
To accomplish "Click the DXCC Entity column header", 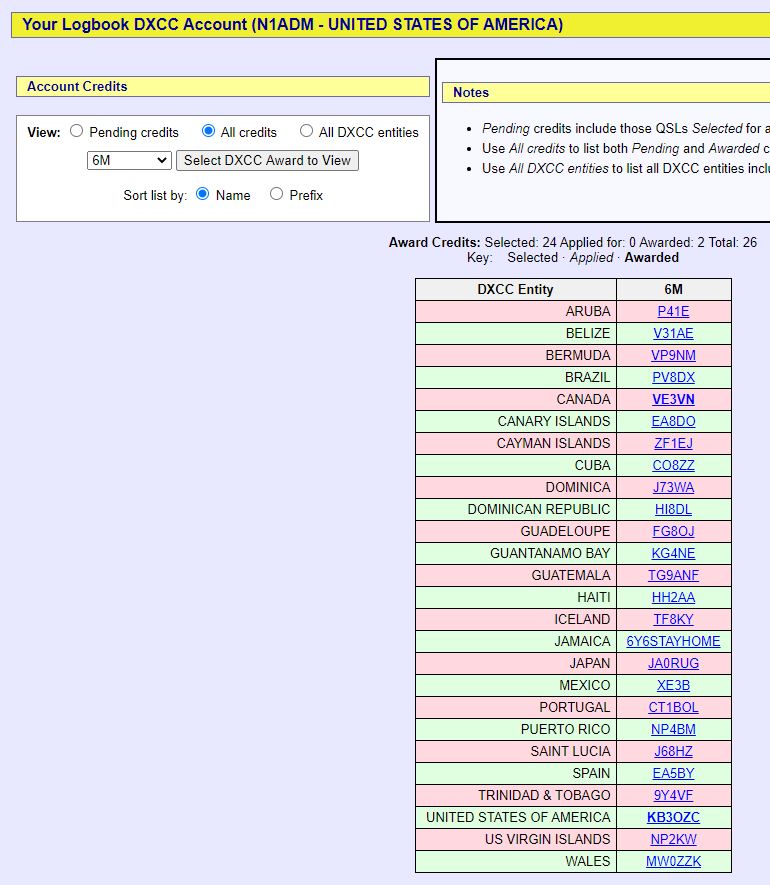I will click(x=515, y=290).
